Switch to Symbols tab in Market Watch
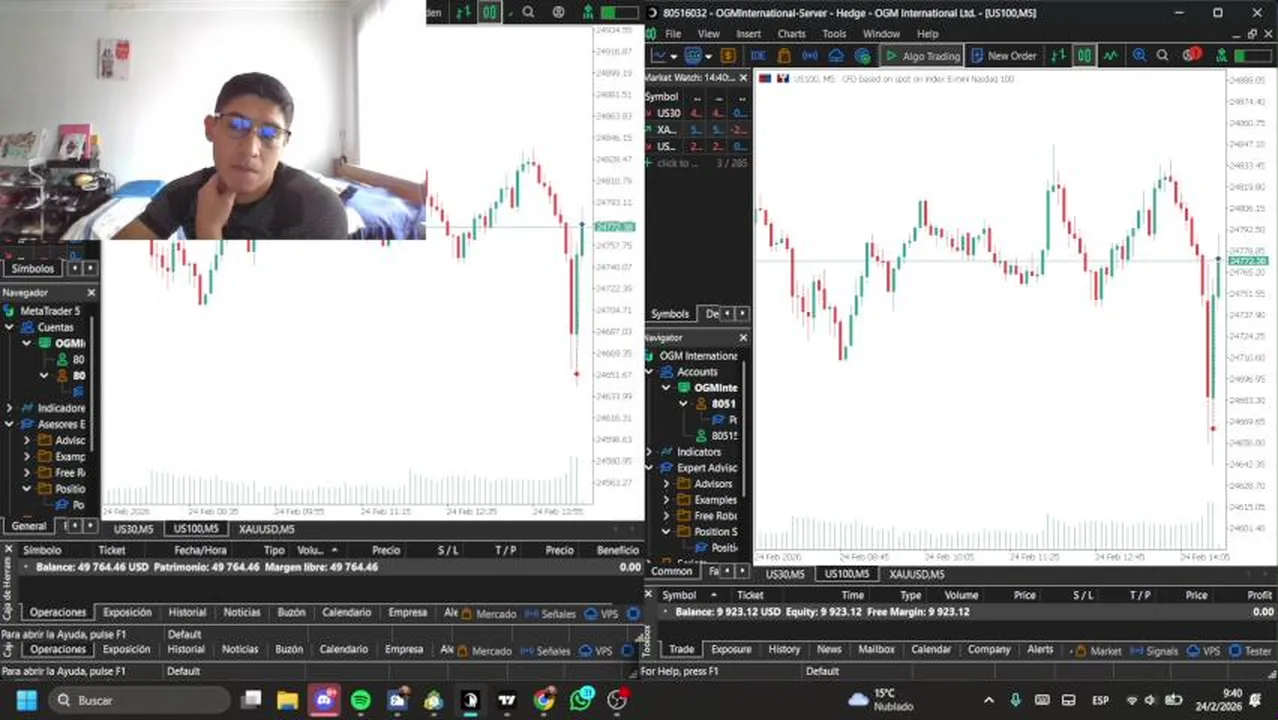The width and height of the screenshot is (1278, 720). (669, 314)
